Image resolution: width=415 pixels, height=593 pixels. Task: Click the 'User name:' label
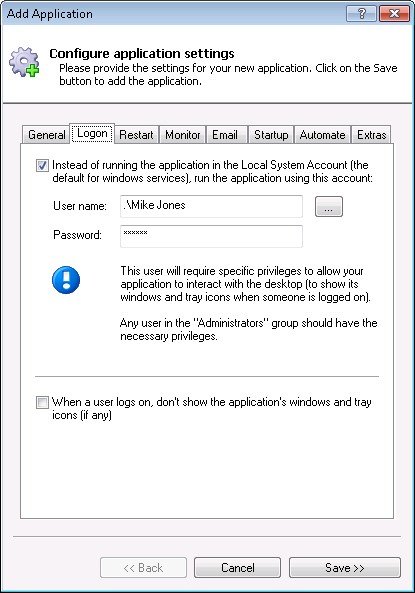[x=80, y=206]
